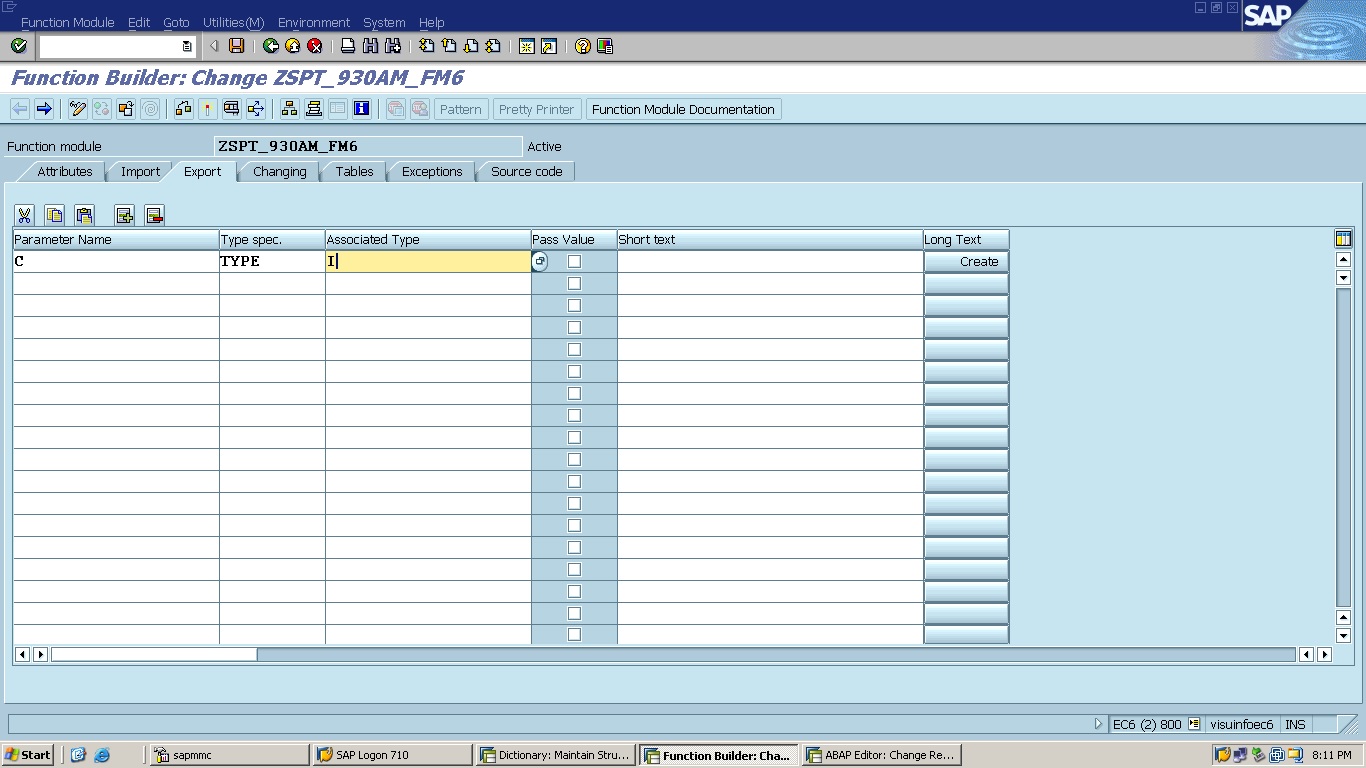The width and height of the screenshot is (1366, 768).
Task: Click the horizontal scrollbar thumb below the table
Action: pos(154,654)
